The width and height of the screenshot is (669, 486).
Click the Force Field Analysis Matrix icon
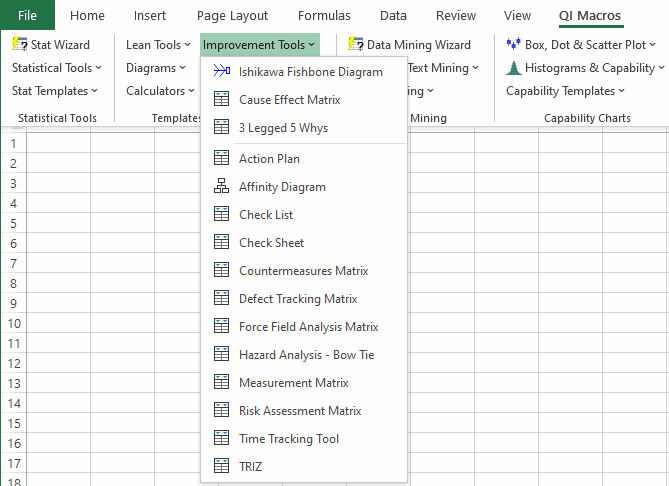(221, 326)
